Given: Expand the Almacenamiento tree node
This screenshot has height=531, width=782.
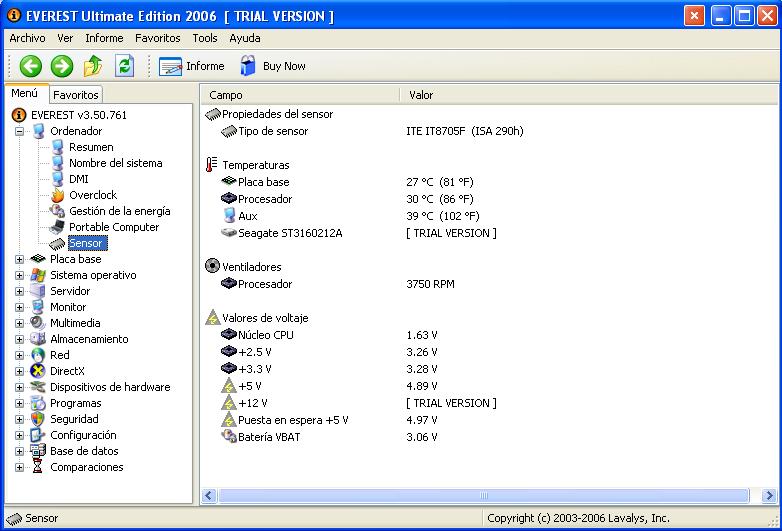Looking at the screenshot, I should click(x=19, y=339).
